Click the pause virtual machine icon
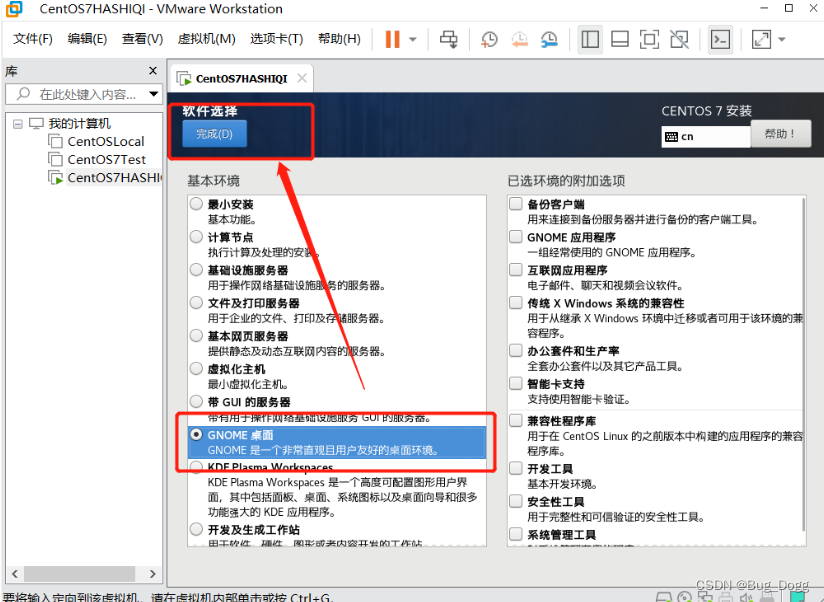 pyautogui.click(x=393, y=39)
